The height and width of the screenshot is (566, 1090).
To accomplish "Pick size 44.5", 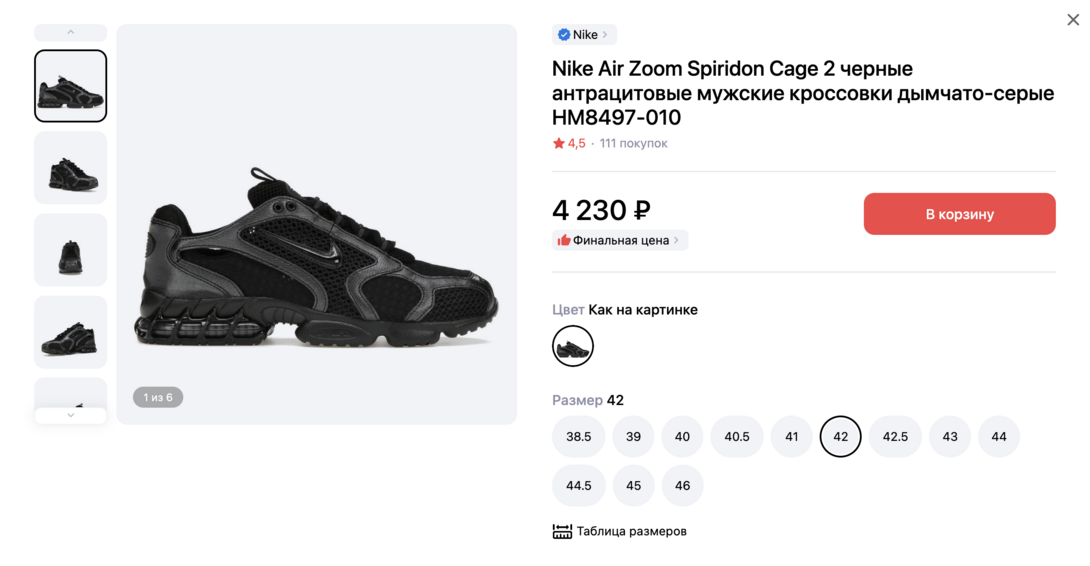I will (578, 486).
